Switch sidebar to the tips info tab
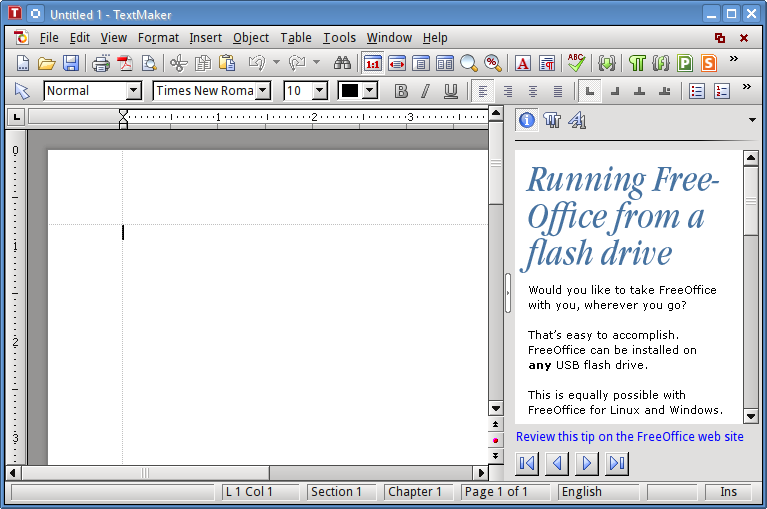Screen dimensions: 767x509 (527, 120)
